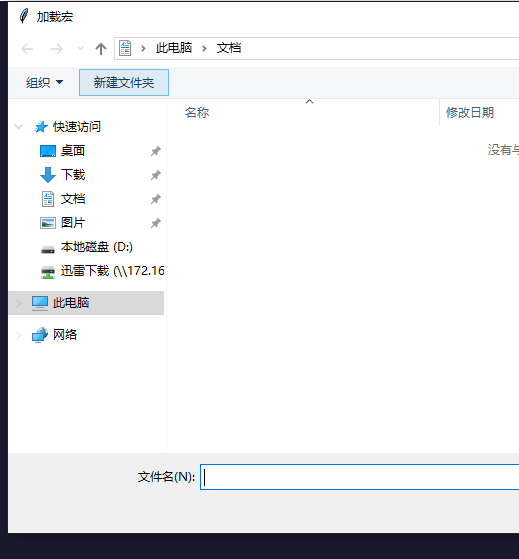Expand the chevron before 此电脑 in the address bar
Image resolution: width=519 pixels, height=559 pixels.
pos(143,48)
